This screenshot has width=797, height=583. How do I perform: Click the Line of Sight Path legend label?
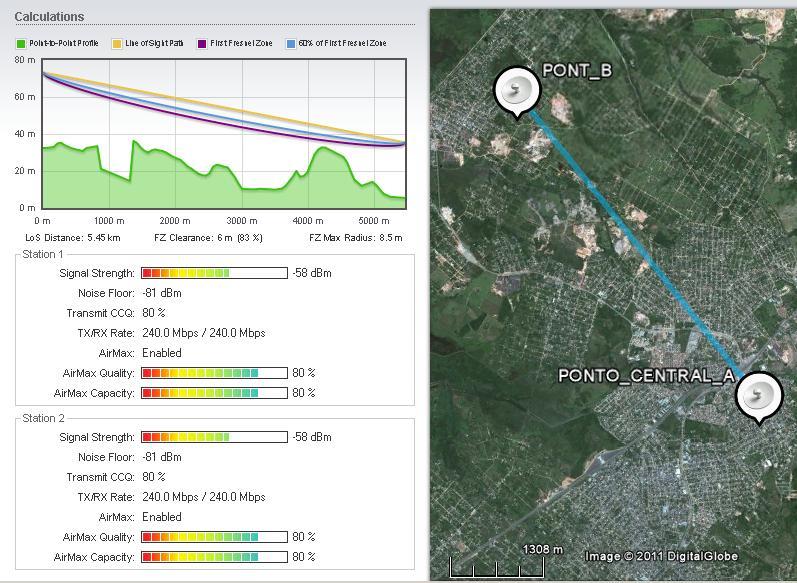pyautogui.click(x=154, y=44)
